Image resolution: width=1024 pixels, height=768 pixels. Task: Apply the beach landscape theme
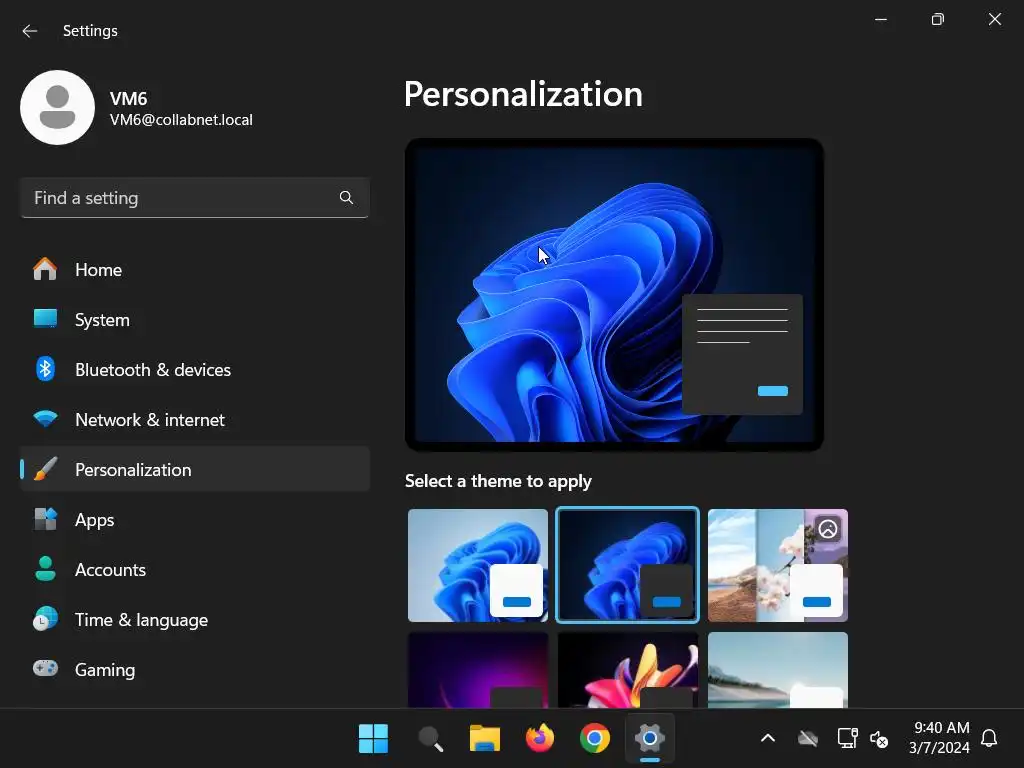tap(778, 670)
